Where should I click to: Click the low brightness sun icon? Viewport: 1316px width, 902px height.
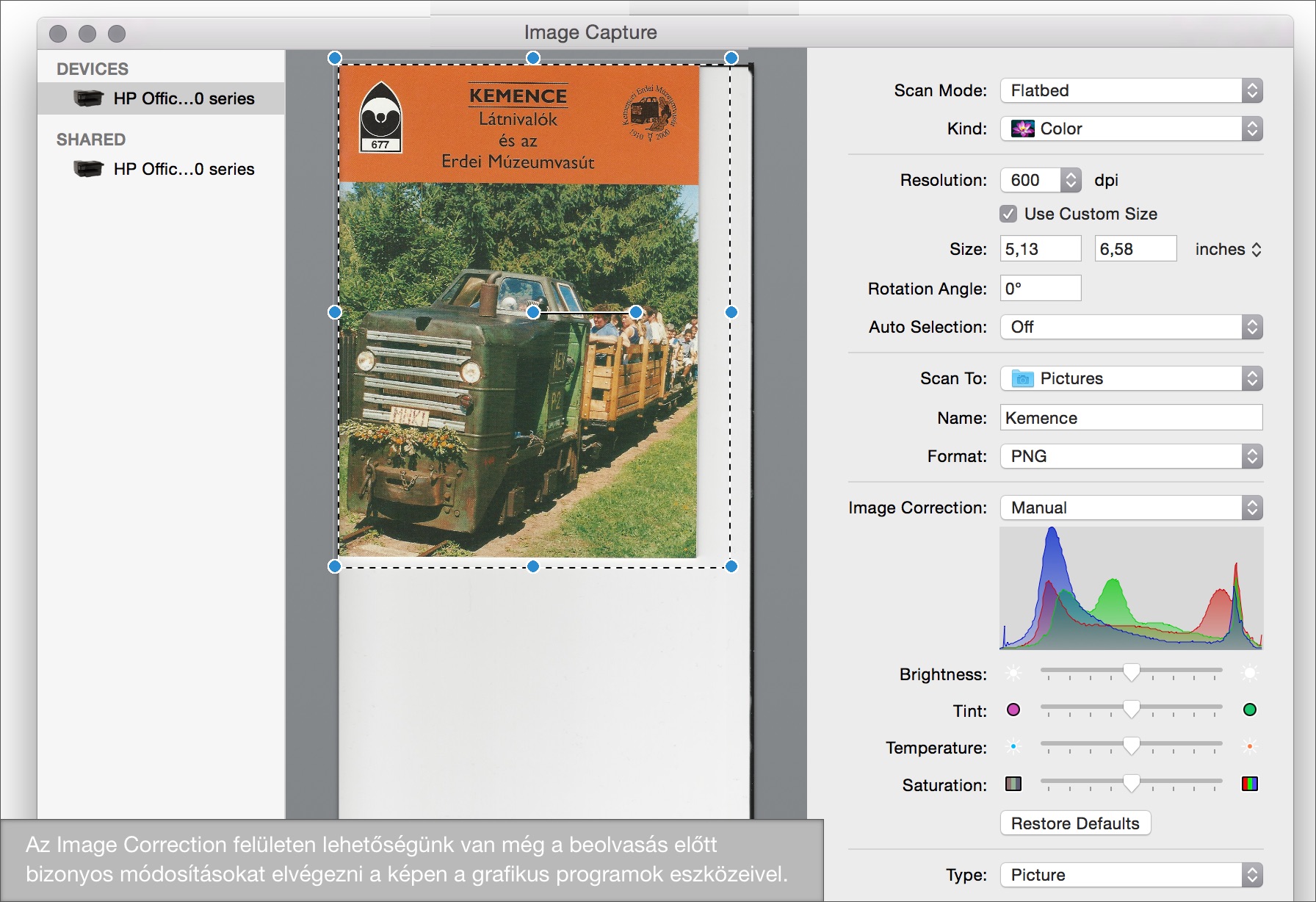pos(1013,673)
